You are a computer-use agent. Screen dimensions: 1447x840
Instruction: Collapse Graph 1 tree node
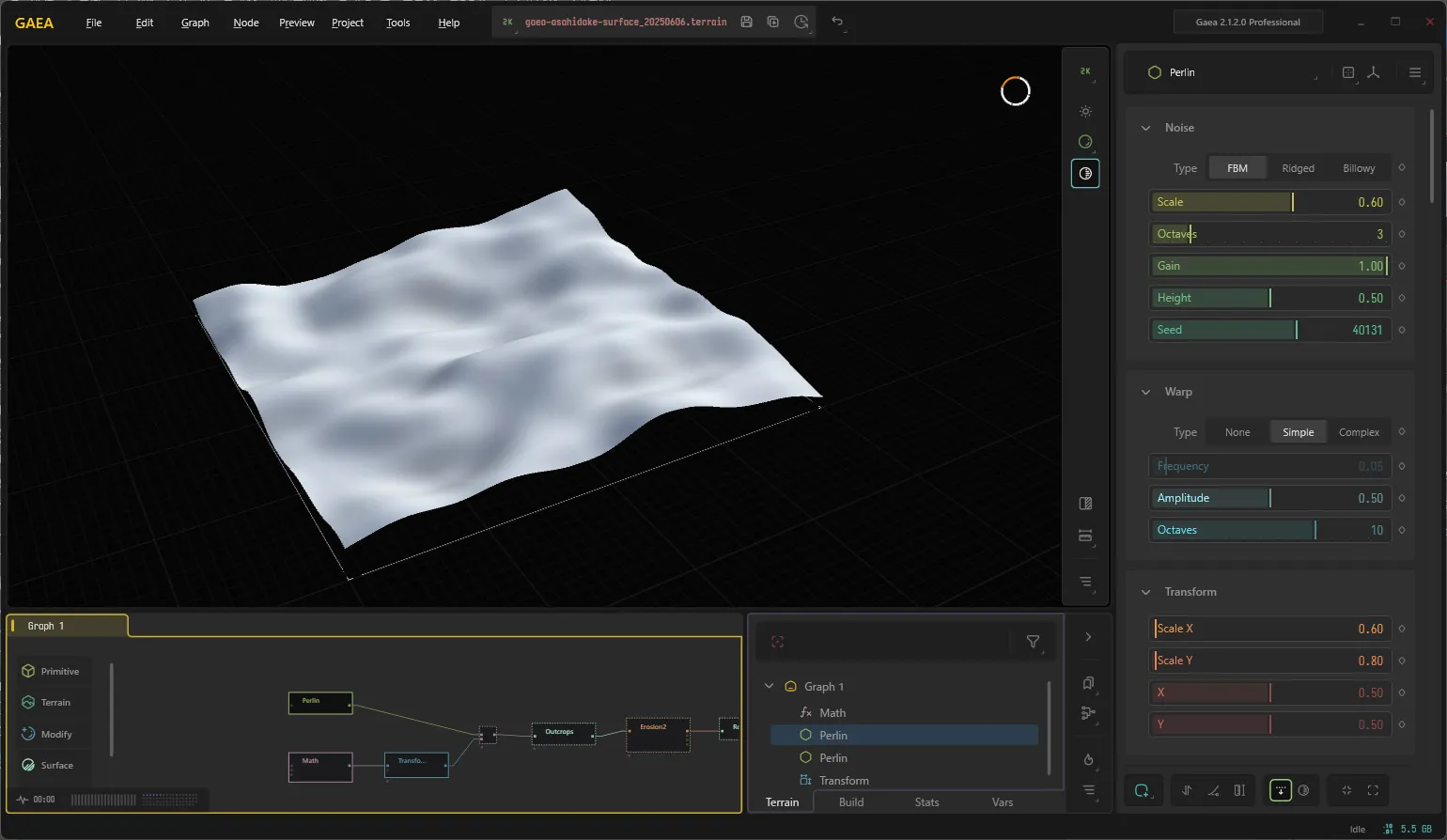pos(769,686)
